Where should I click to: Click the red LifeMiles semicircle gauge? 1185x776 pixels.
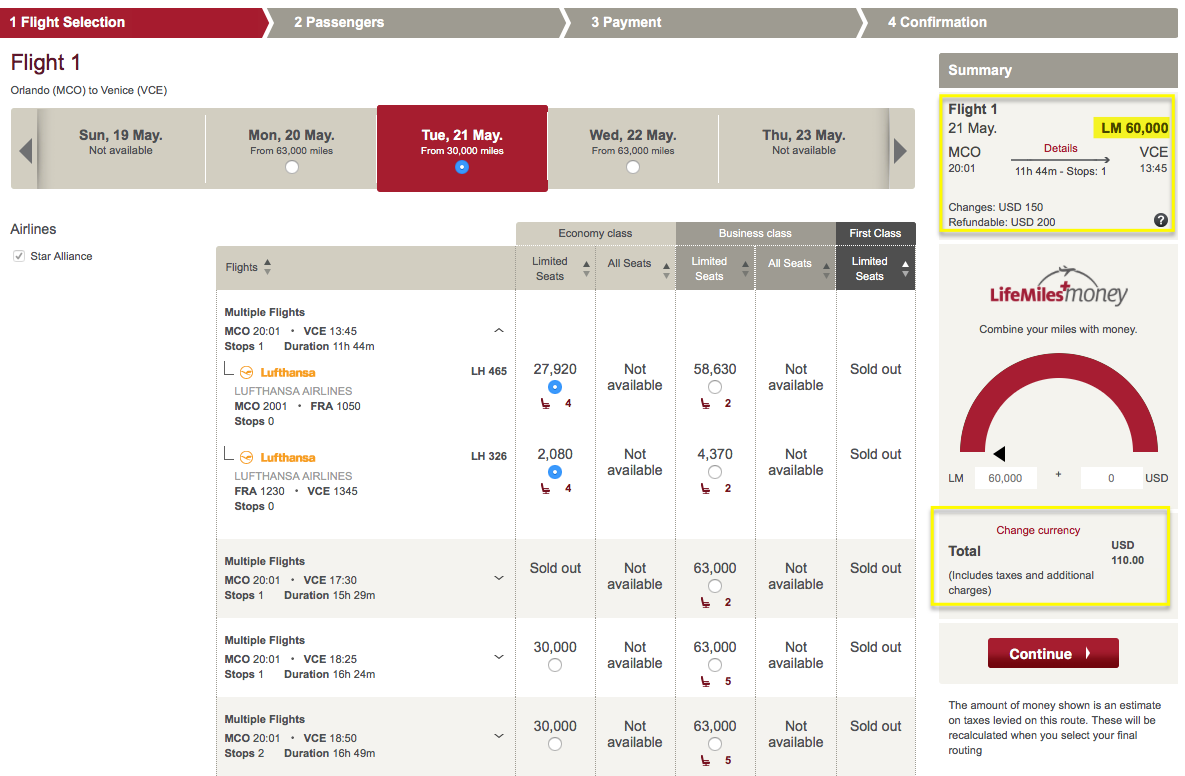[1059, 403]
